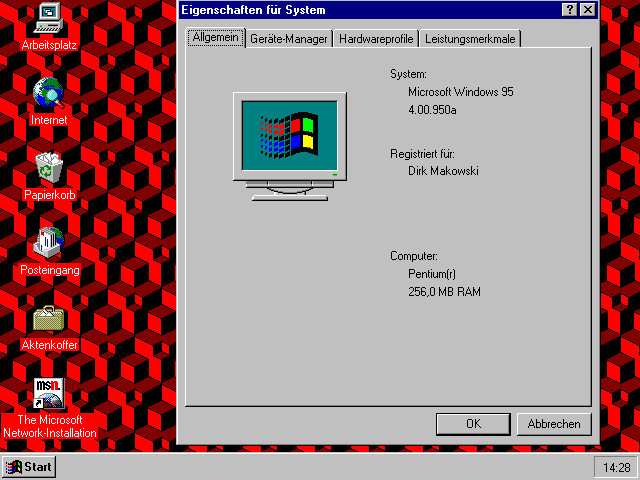The image size is (640, 480).
Task: Click the Registriert für: label
Action: pyautogui.click(x=422, y=154)
